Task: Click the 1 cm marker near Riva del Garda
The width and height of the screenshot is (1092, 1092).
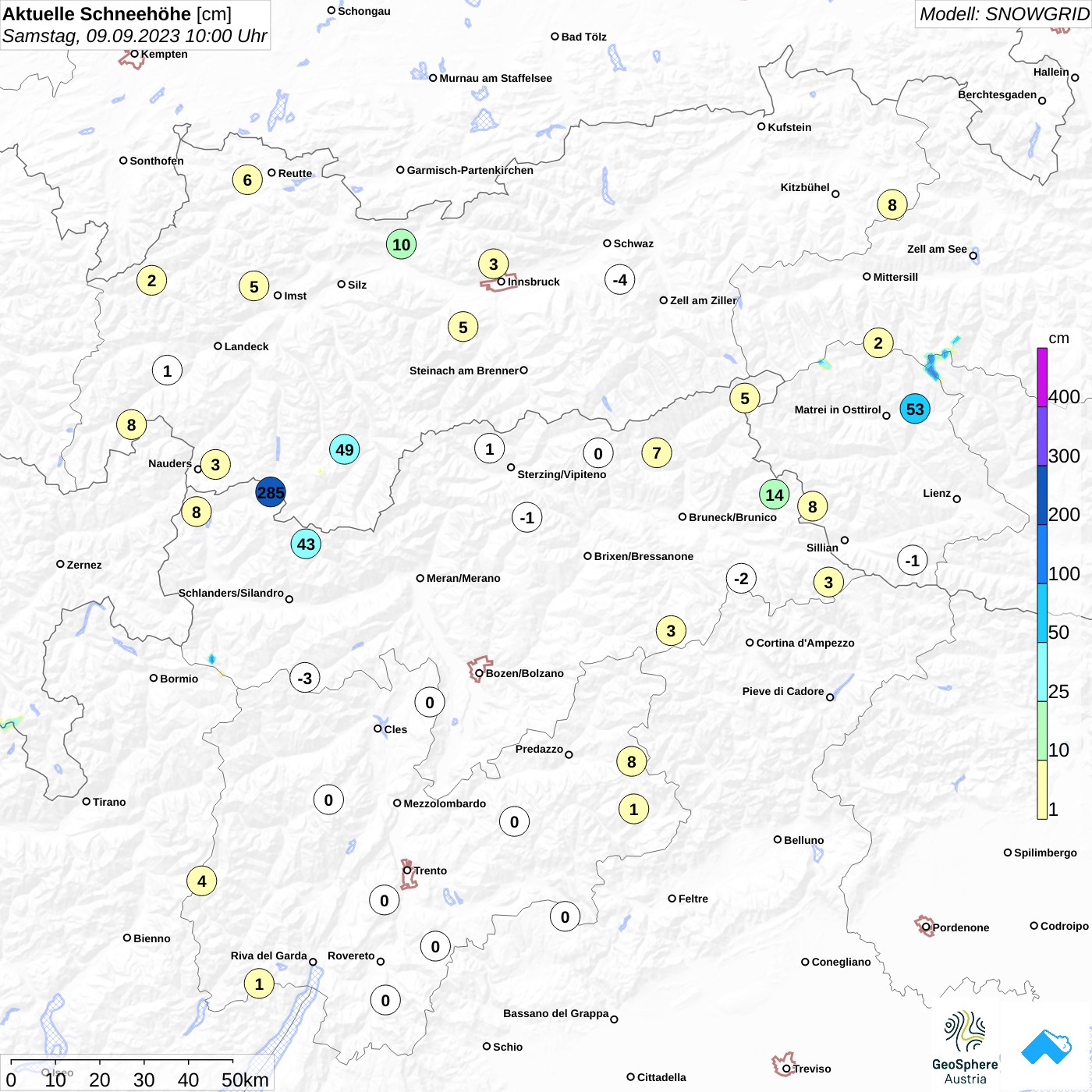Action: tap(259, 984)
